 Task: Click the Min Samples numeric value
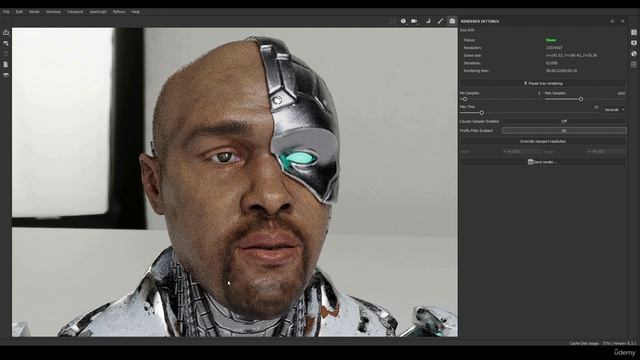click(539, 93)
